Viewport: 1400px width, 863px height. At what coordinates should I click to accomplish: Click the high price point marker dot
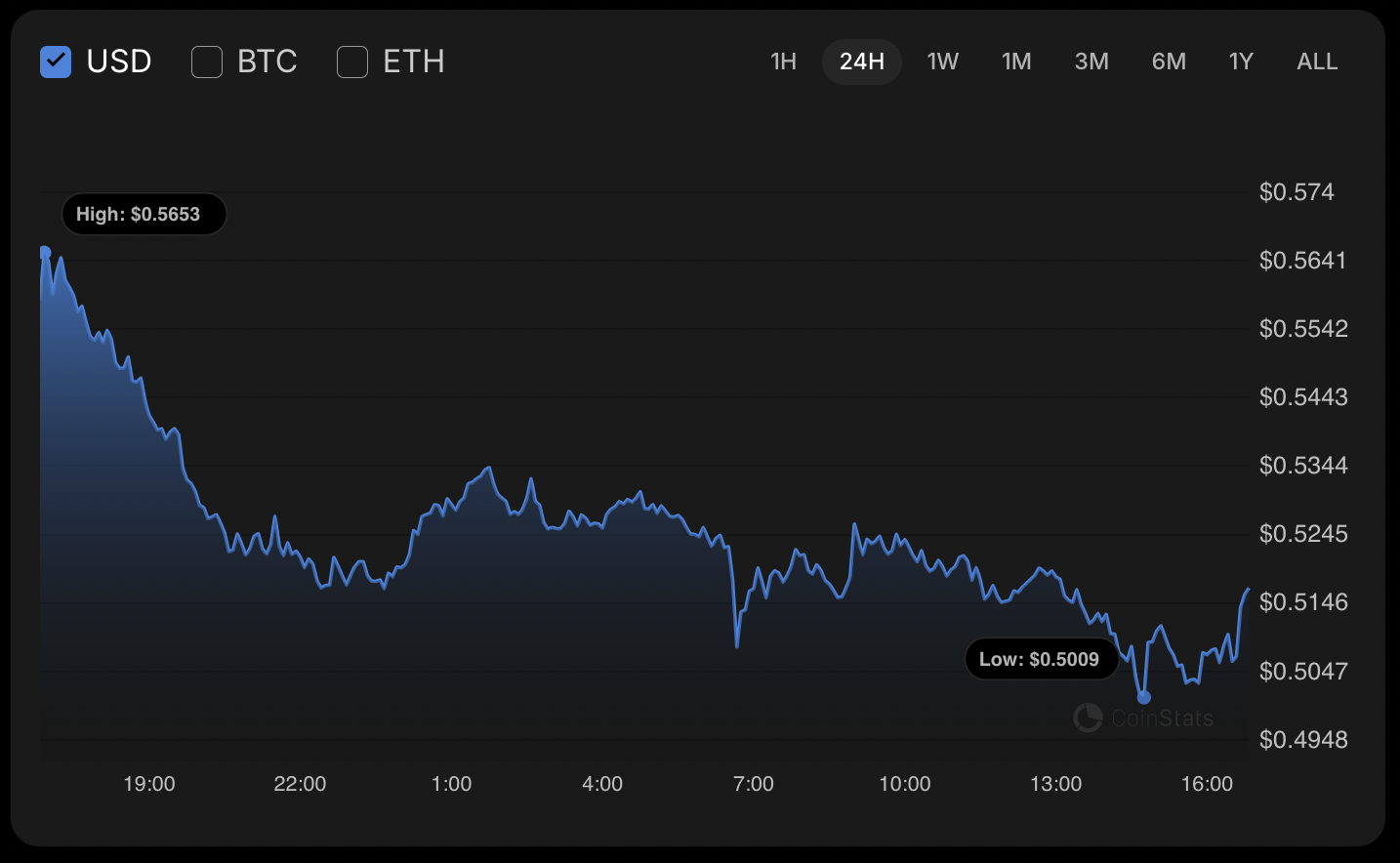(x=45, y=253)
